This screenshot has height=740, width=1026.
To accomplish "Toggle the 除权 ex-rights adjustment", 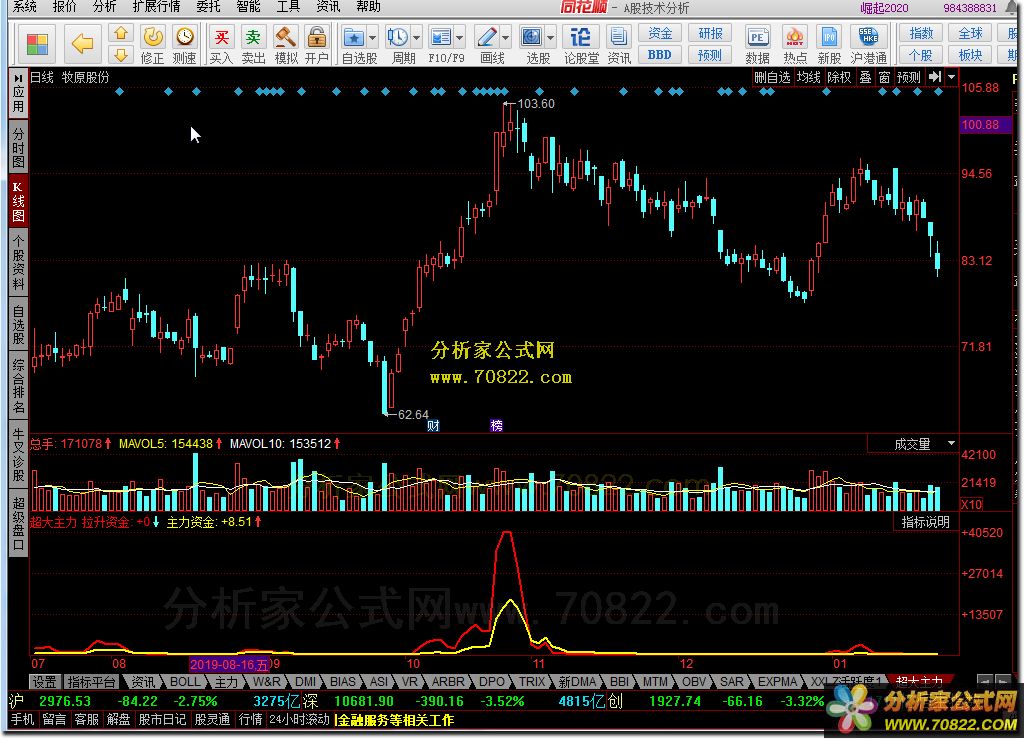I will click(840, 77).
